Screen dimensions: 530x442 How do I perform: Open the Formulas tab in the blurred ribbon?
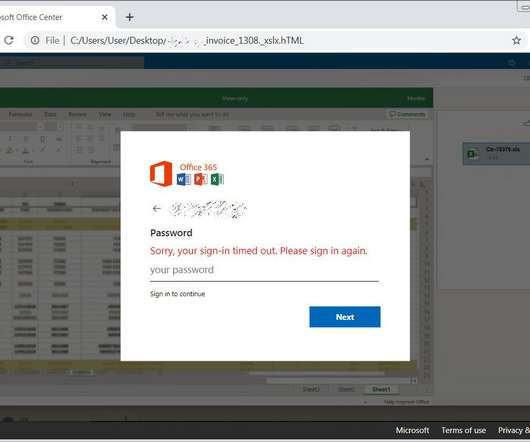point(20,115)
